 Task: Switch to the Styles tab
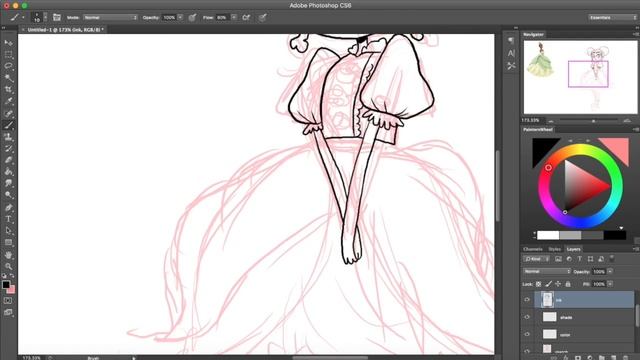(554, 249)
